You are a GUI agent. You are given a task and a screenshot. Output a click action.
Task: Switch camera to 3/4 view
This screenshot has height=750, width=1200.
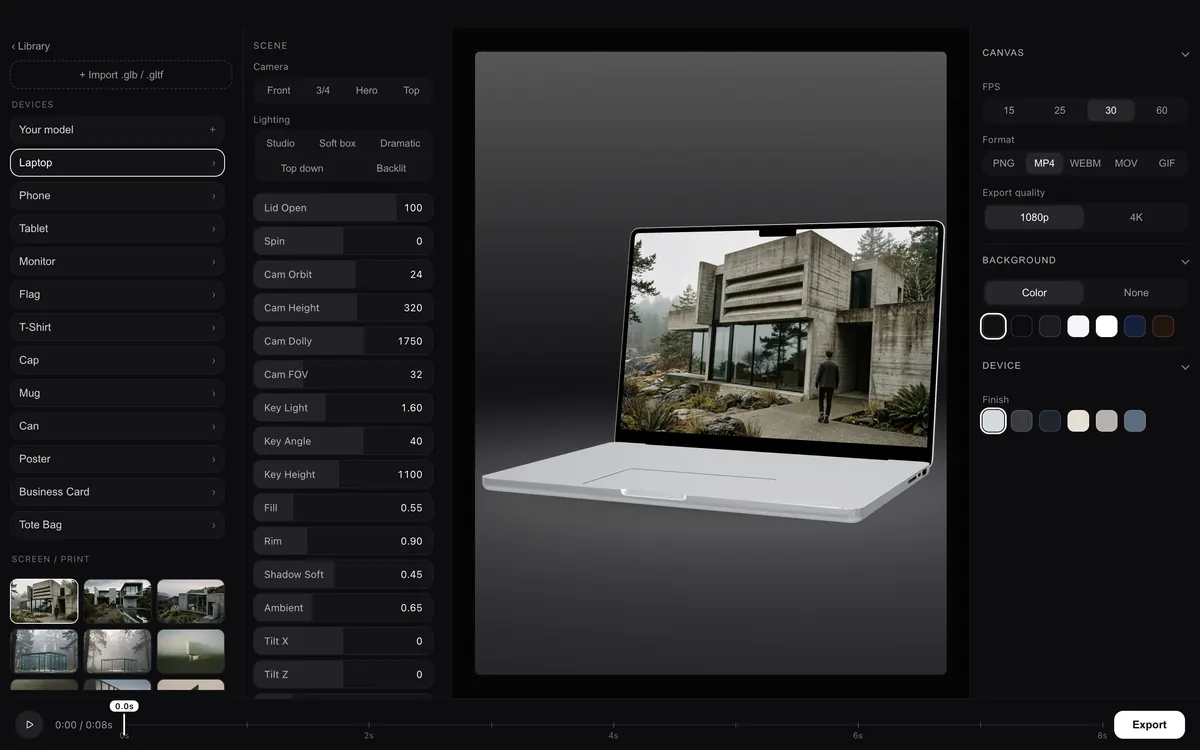coord(323,91)
